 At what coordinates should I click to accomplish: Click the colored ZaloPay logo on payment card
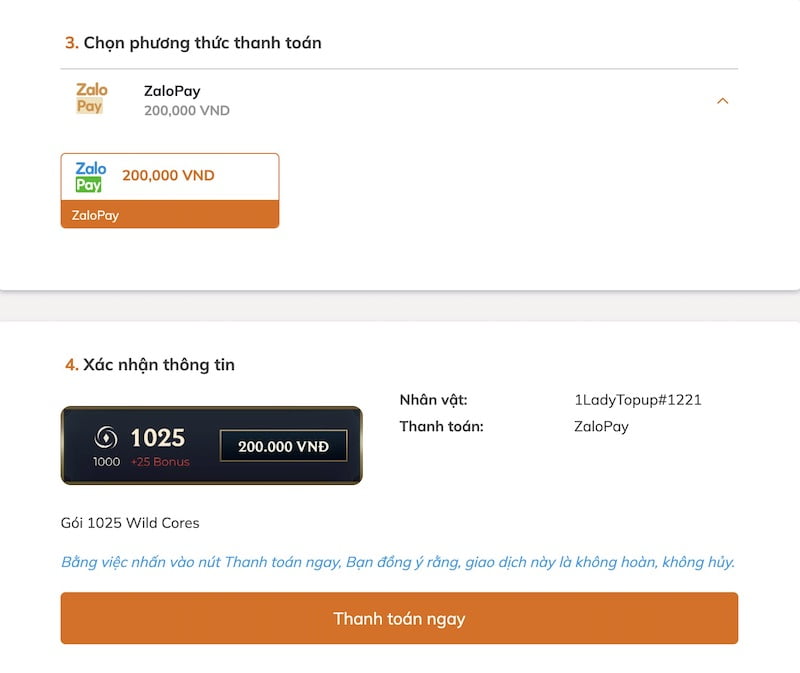pos(90,177)
